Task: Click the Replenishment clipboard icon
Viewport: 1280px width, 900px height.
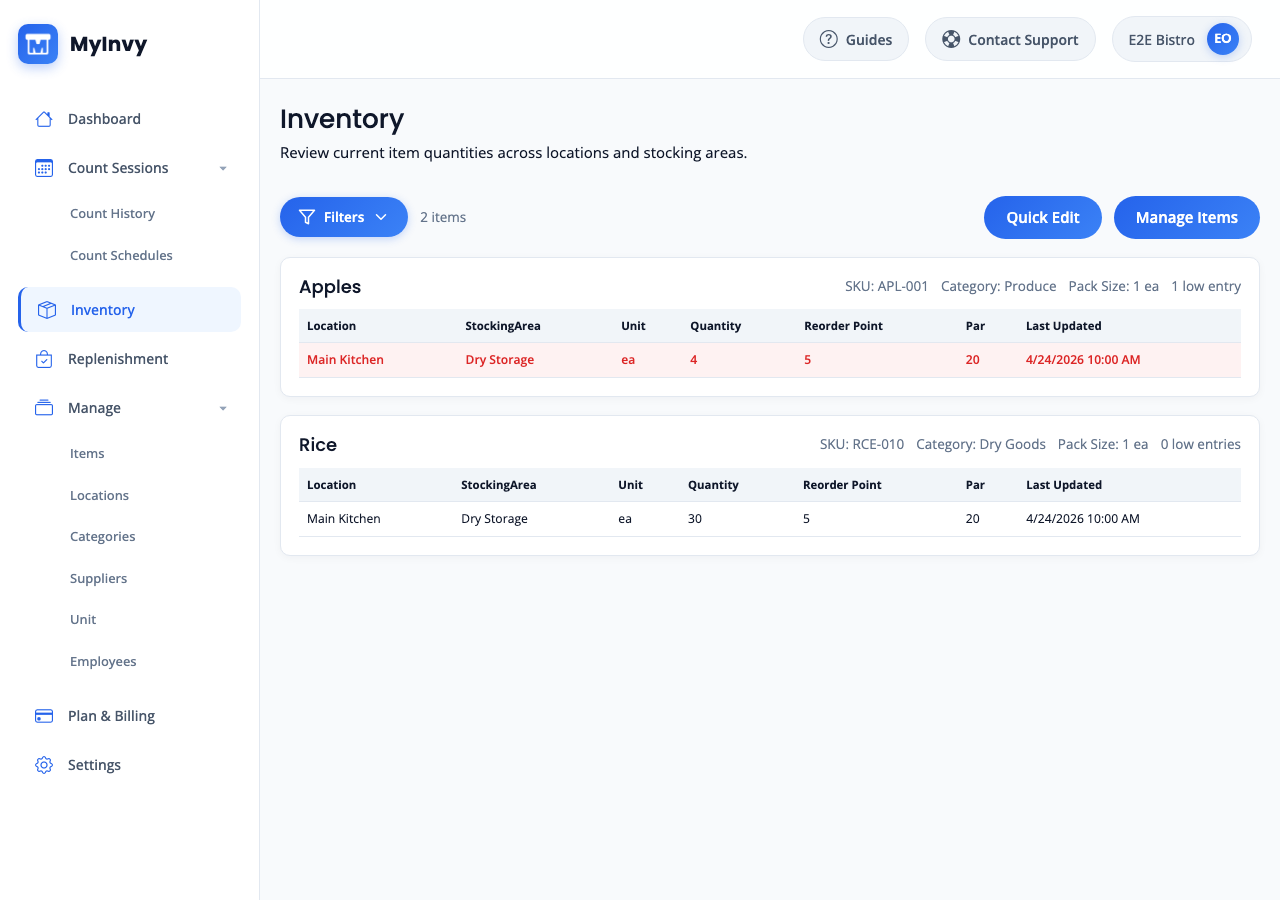Action: coord(44,359)
